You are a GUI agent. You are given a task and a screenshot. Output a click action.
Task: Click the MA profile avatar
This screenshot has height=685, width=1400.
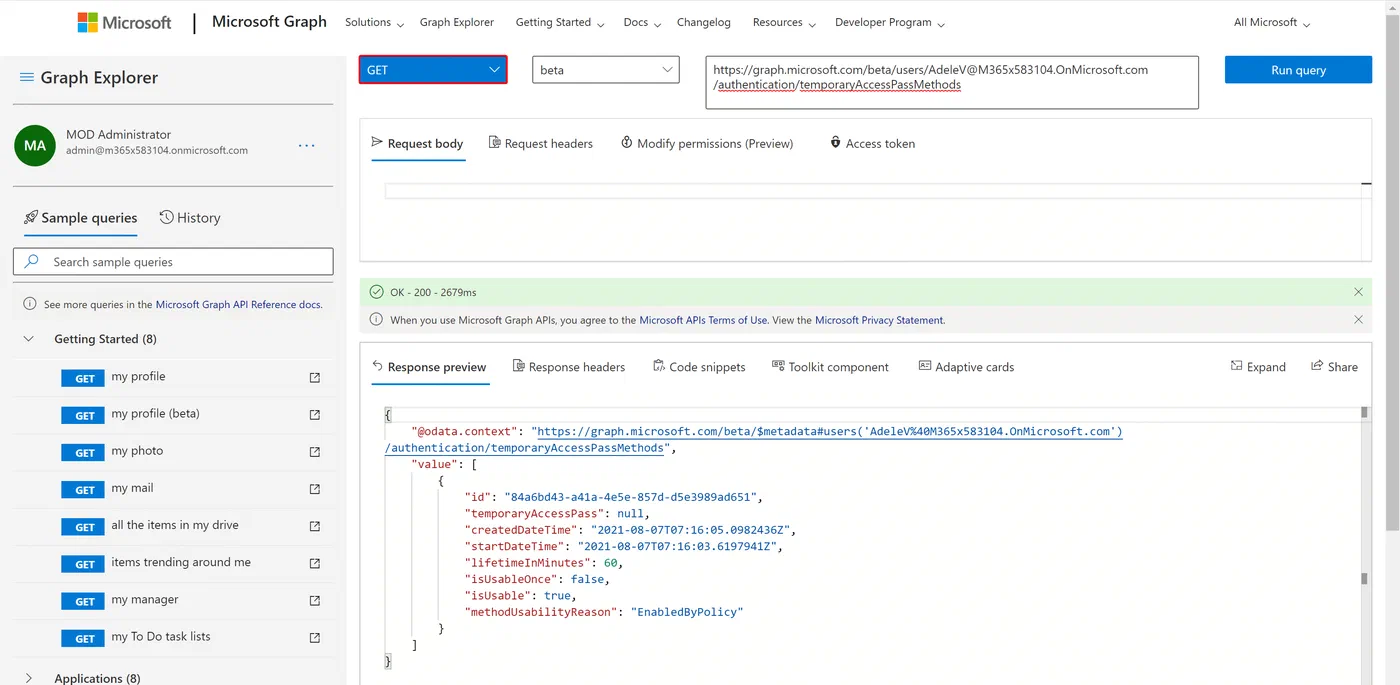pos(35,146)
